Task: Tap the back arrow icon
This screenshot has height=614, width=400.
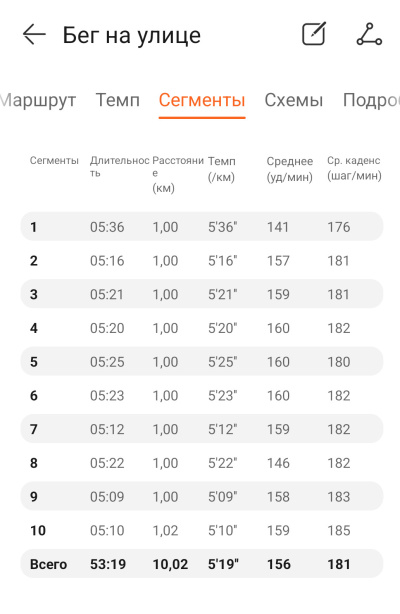Action: (x=34, y=35)
